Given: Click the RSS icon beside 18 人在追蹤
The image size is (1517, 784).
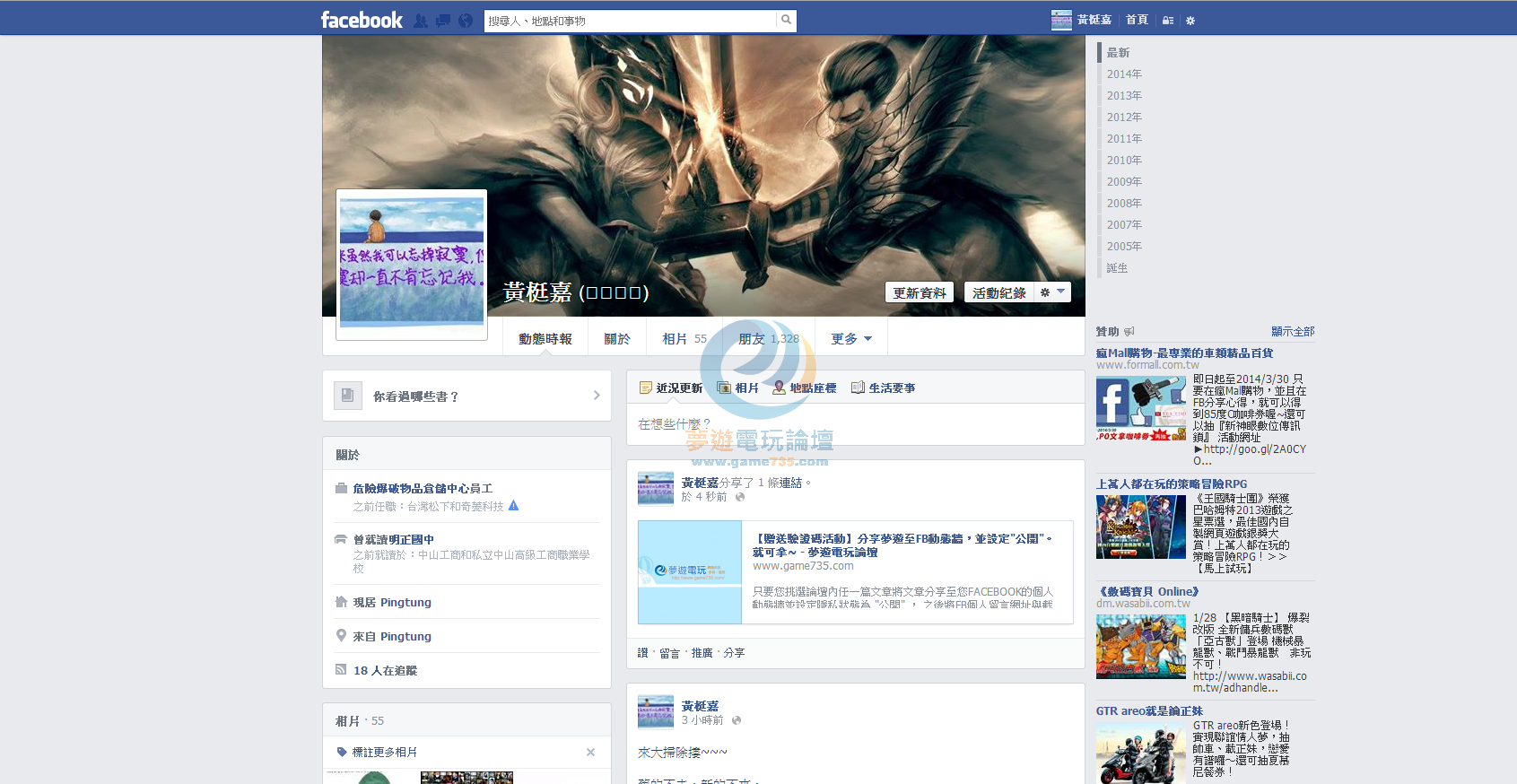Looking at the screenshot, I should pyautogui.click(x=341, y=669).
